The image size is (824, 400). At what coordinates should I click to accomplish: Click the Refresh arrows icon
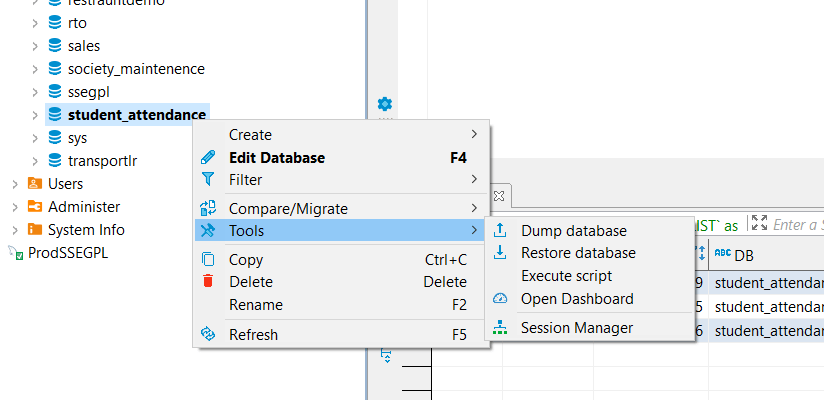pos(208,334)
